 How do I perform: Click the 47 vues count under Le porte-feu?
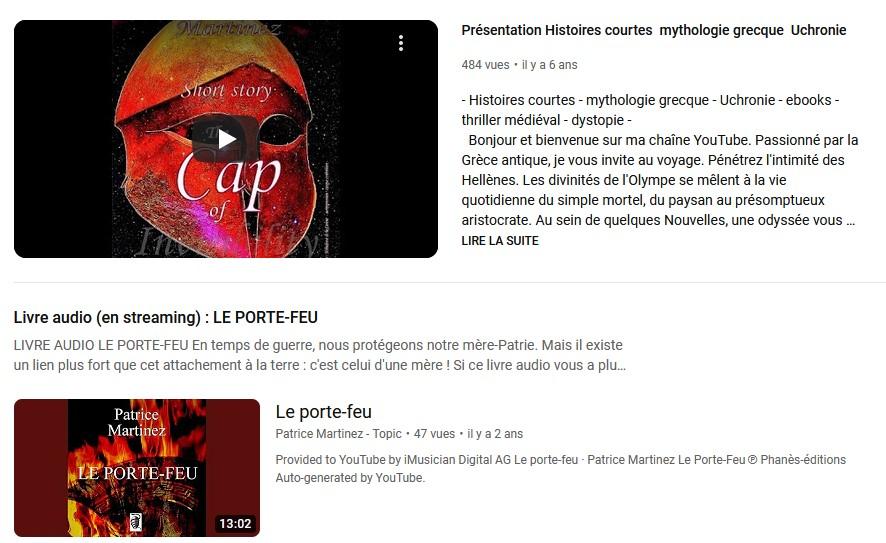[x=435, y=434]
